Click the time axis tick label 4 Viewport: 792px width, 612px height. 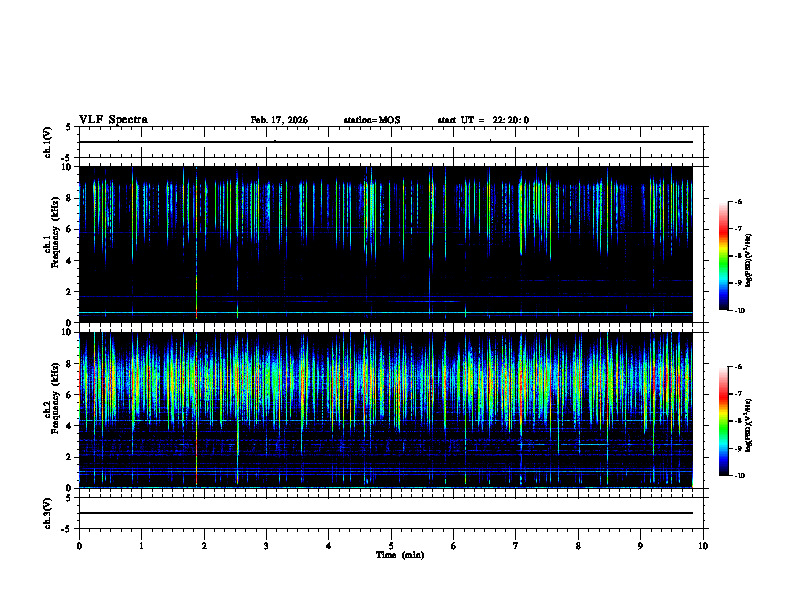coord(329,546)
